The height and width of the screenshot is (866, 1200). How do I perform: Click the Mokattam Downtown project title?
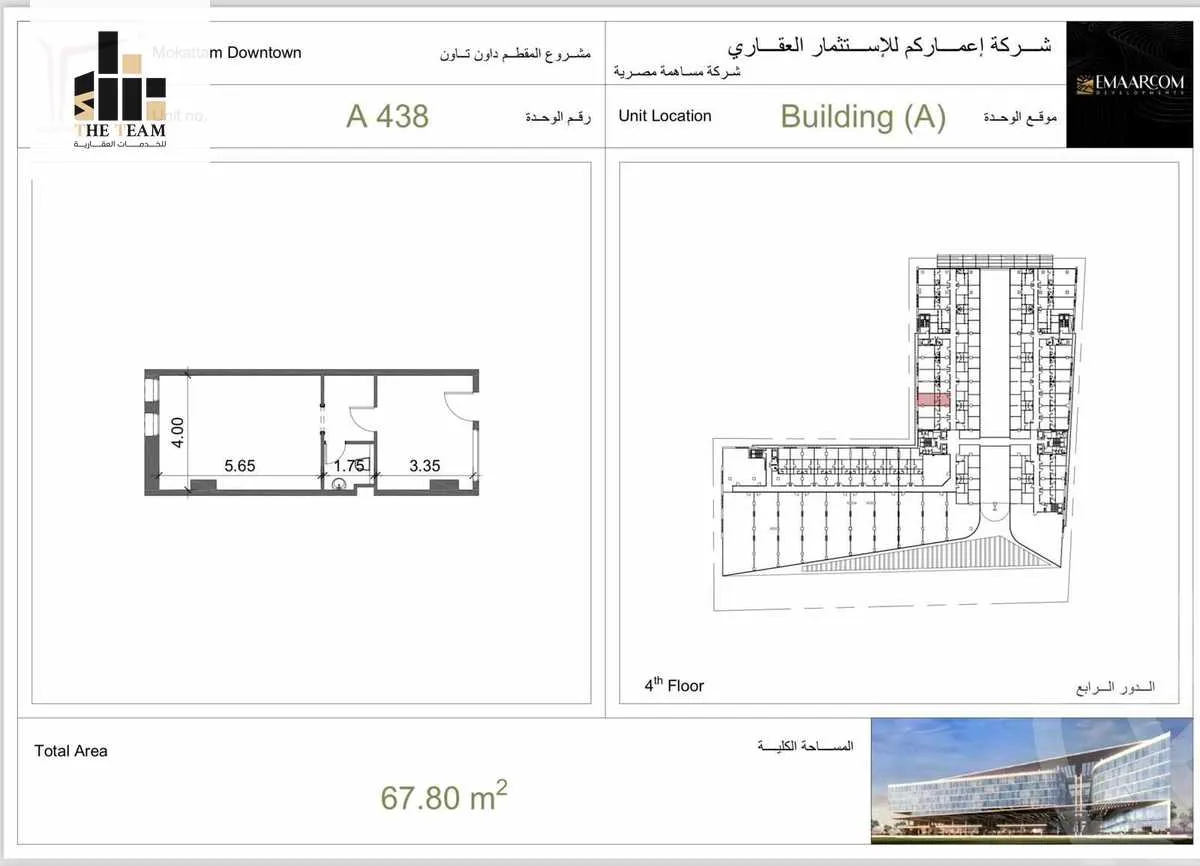[229, 53]
